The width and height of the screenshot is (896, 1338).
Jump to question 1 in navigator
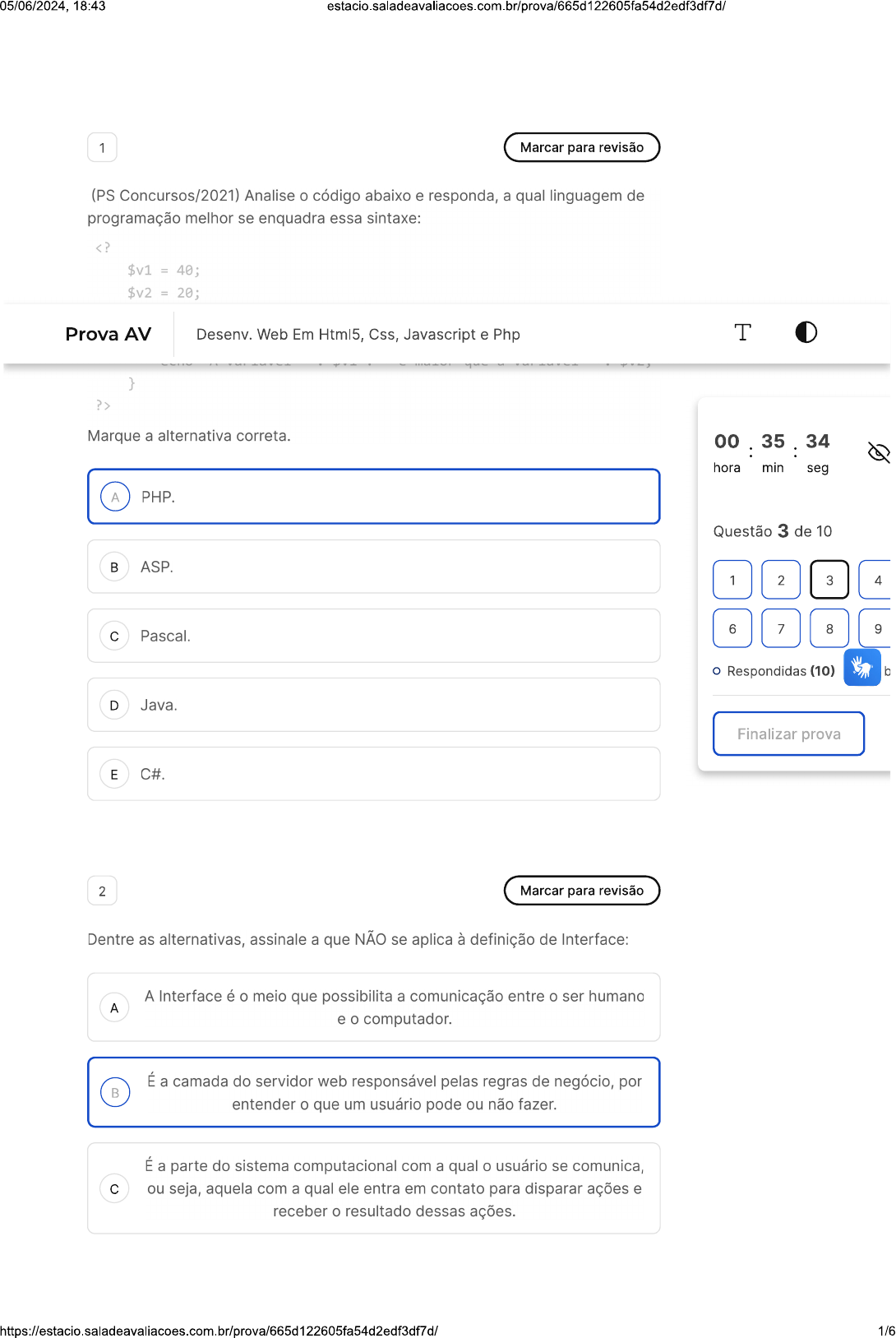(732, 580)
